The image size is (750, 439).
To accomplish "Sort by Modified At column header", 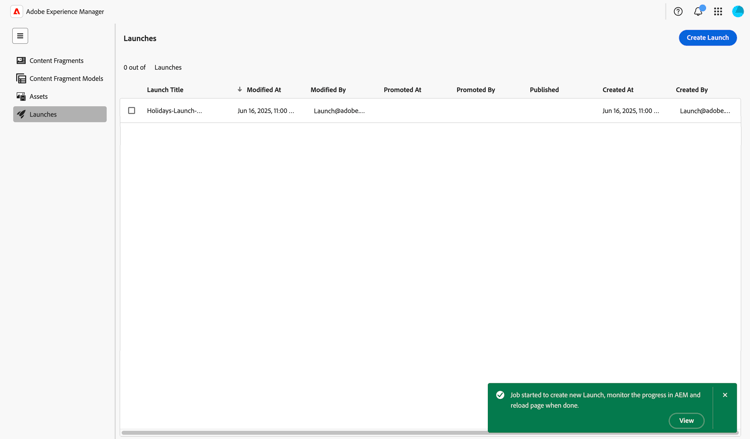I will [264, 89].
